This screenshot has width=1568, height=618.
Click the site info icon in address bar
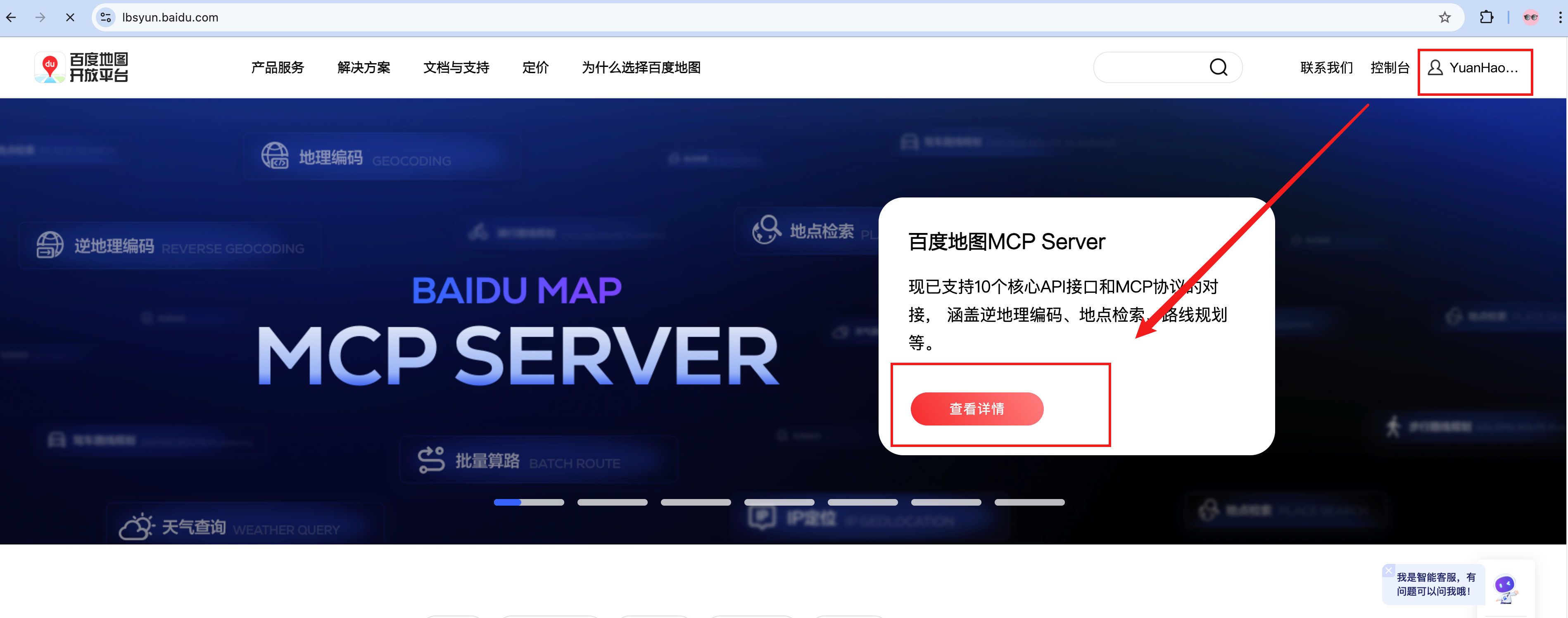point(106,17)
